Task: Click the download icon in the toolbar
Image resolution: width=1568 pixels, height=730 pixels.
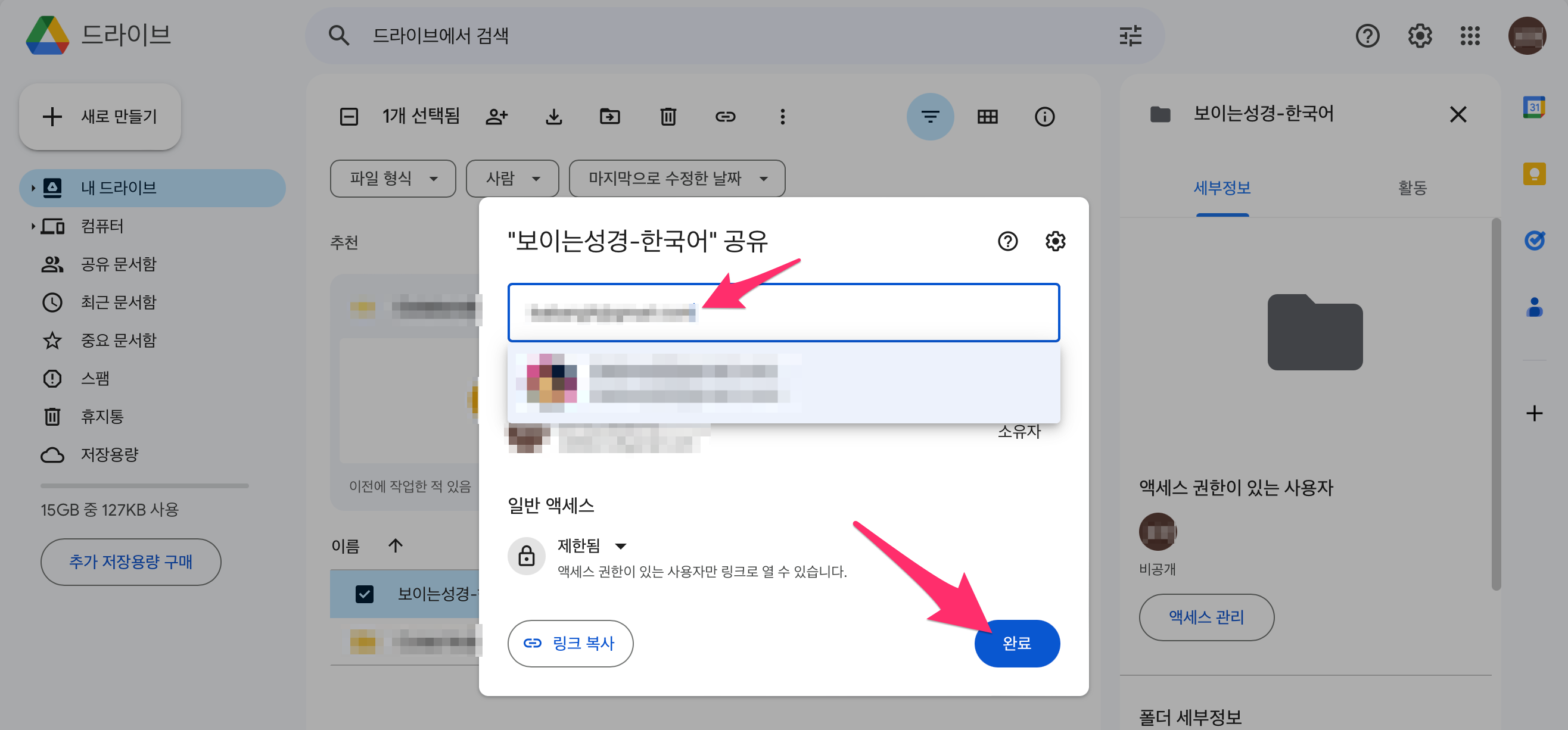Action: [553, 116]
